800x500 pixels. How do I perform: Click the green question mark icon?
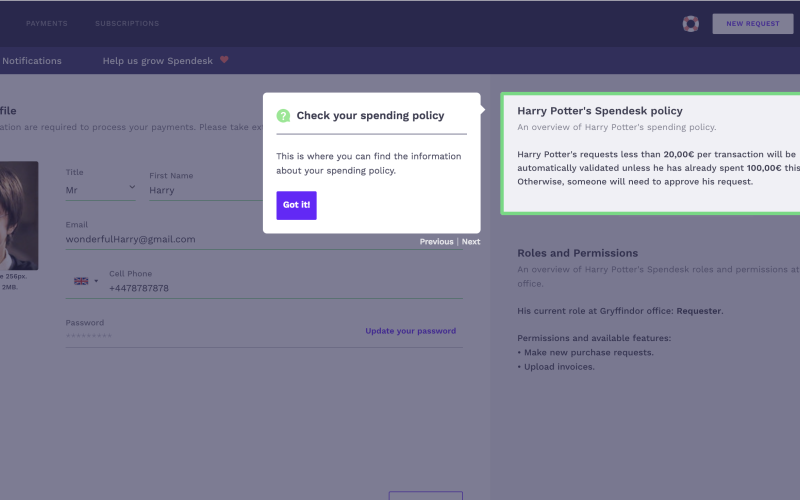coord(283,116)
